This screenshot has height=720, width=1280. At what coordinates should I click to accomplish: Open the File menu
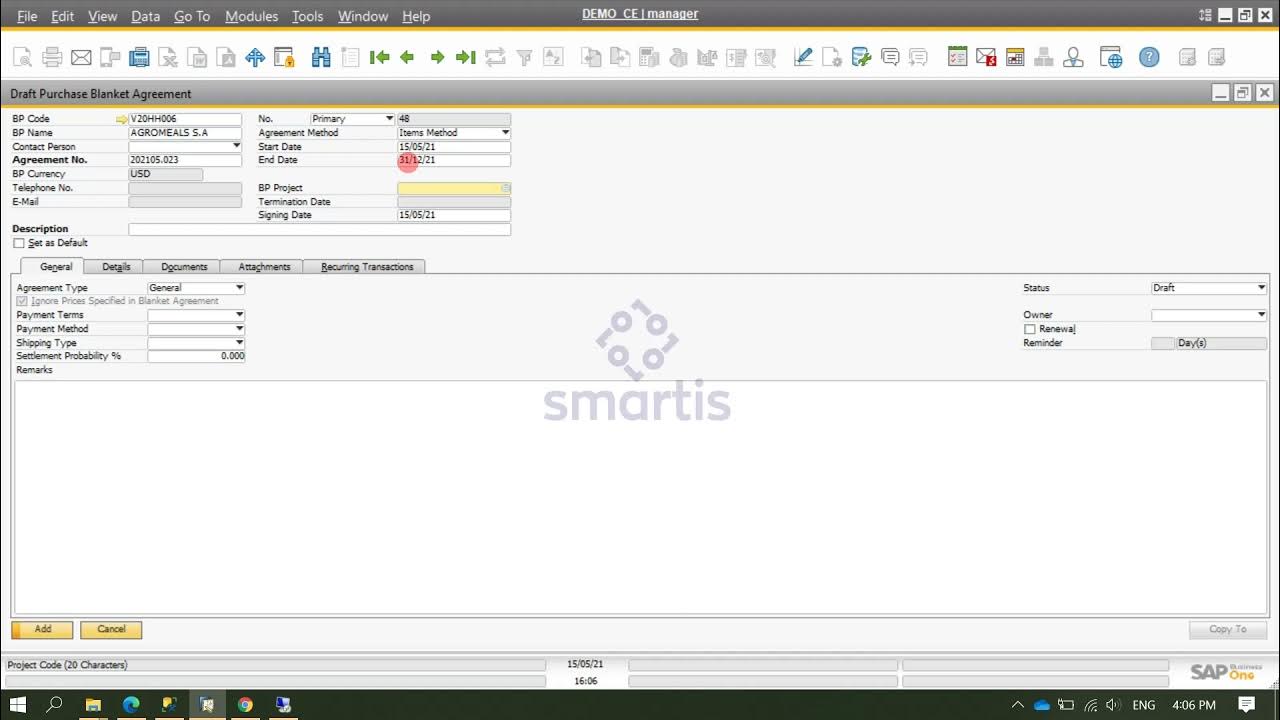[27, 16]
